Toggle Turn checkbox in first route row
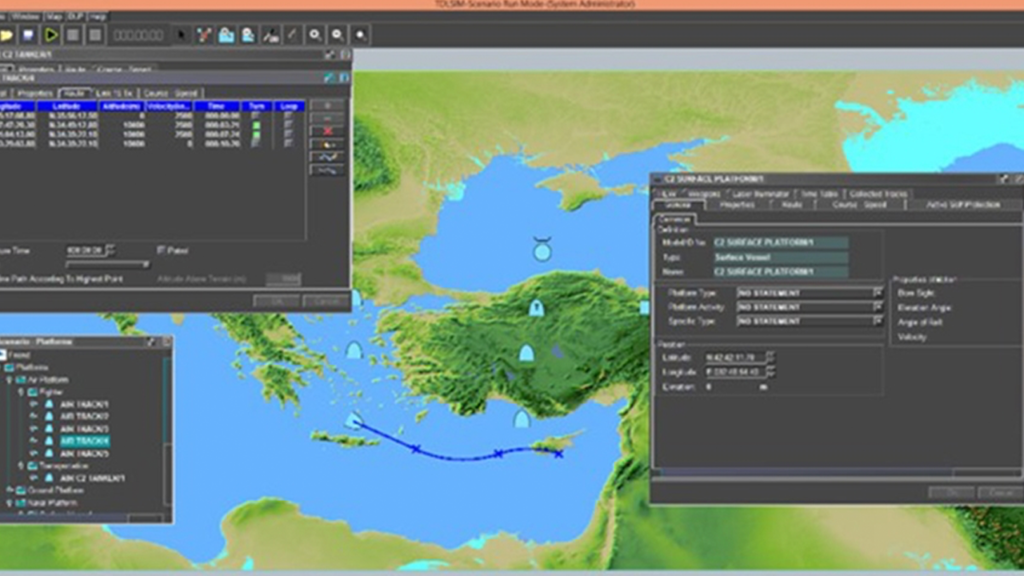 (x=256, y=116)
